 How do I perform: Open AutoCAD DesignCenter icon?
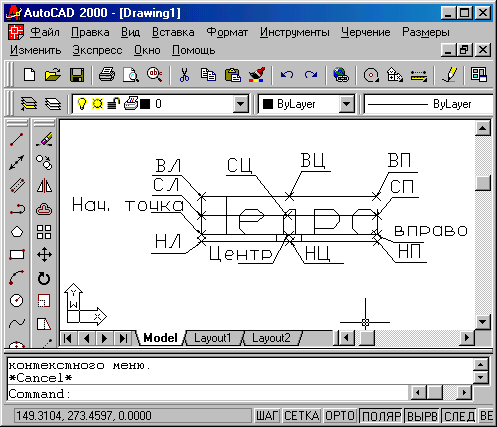click(479, 75)
